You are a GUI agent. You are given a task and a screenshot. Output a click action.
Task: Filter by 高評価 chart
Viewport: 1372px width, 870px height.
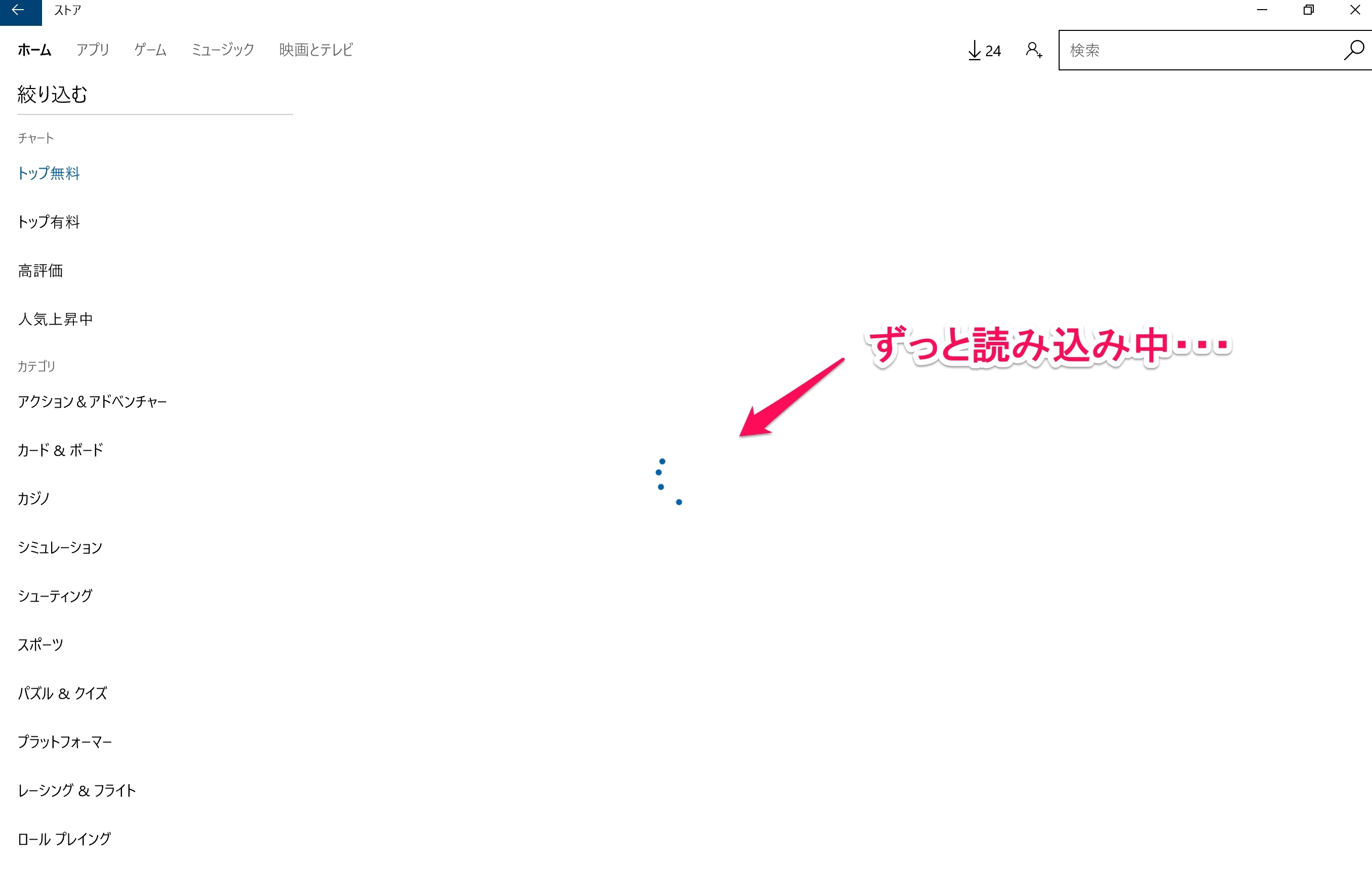41,270
